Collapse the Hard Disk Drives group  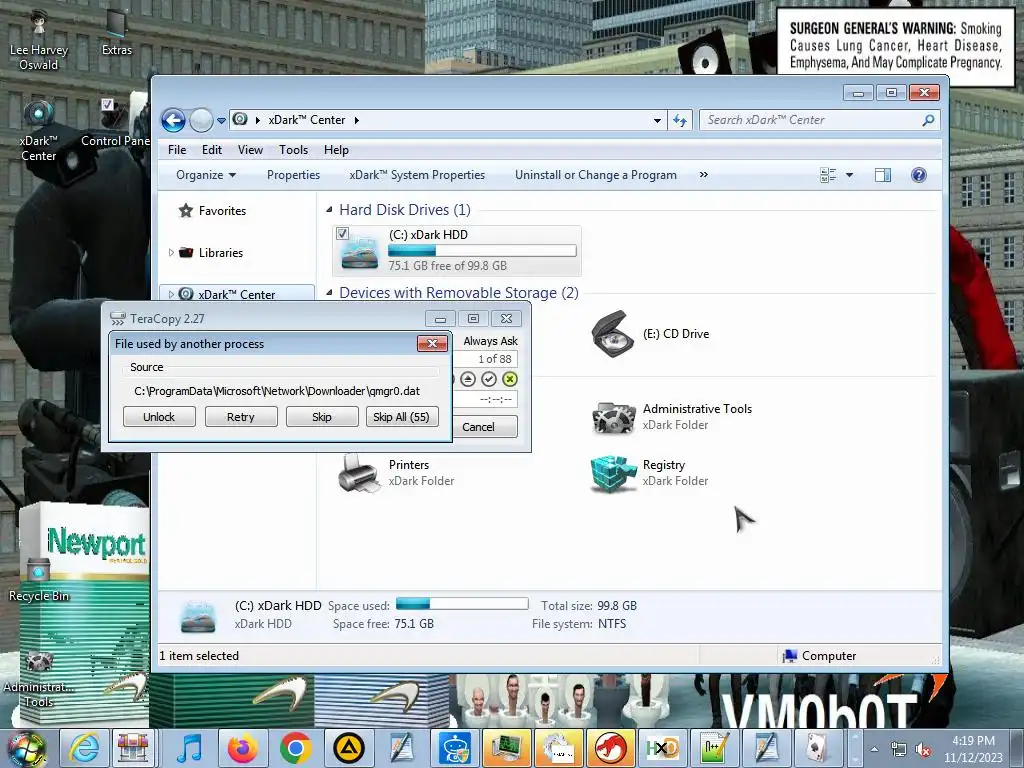point(329,210)
